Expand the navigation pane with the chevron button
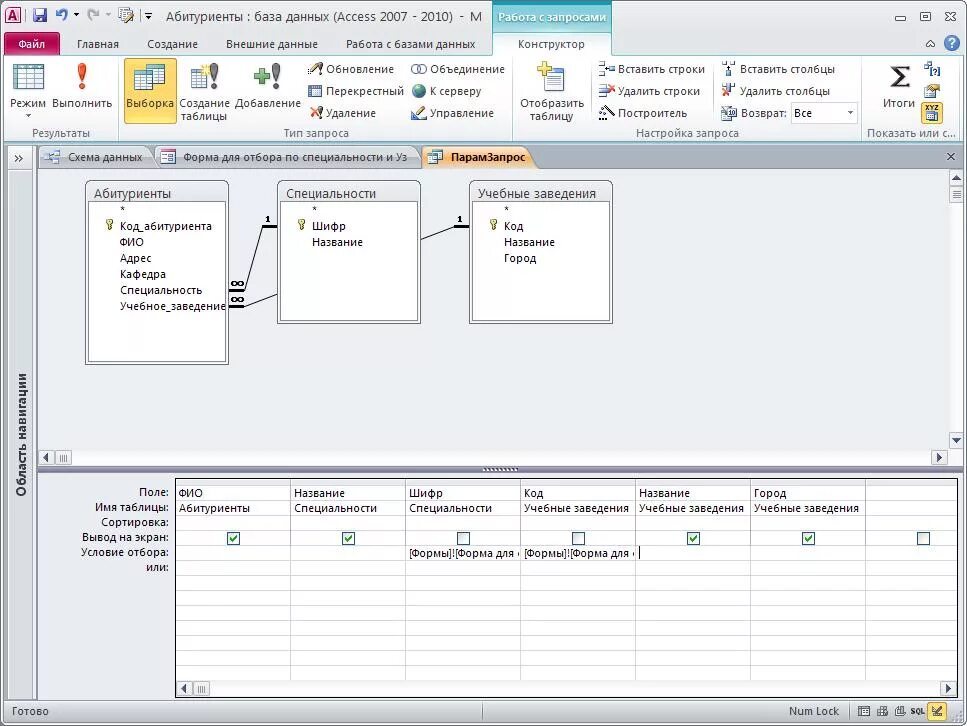The height and width of the screenshot is (726, 967). 19,159
